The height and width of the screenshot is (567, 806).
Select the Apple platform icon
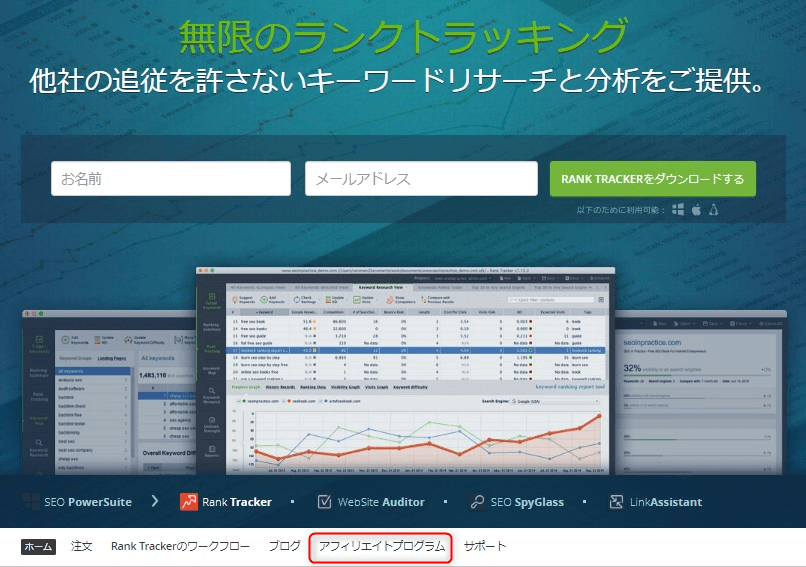[696, 209]
